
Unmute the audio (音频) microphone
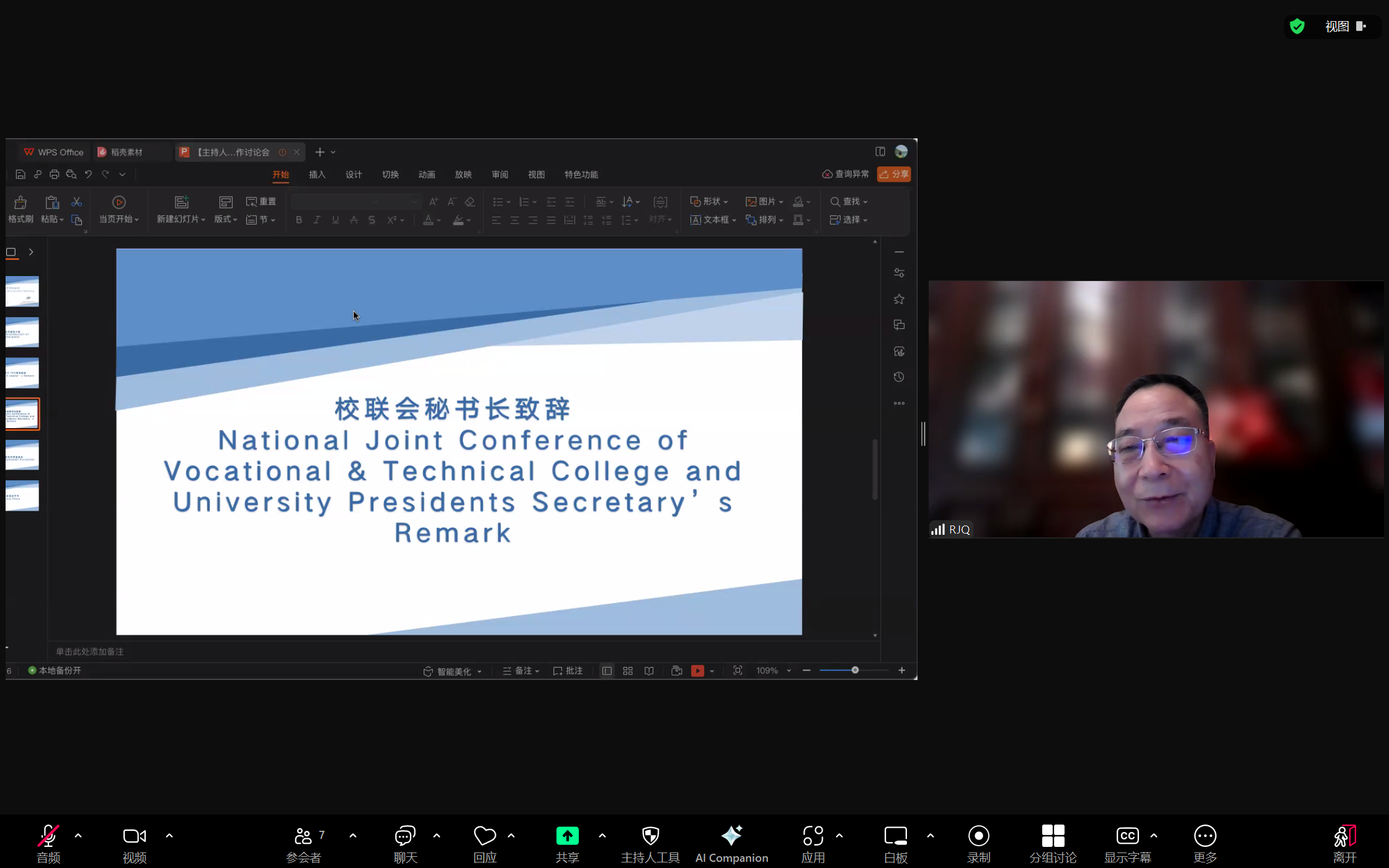48,836
